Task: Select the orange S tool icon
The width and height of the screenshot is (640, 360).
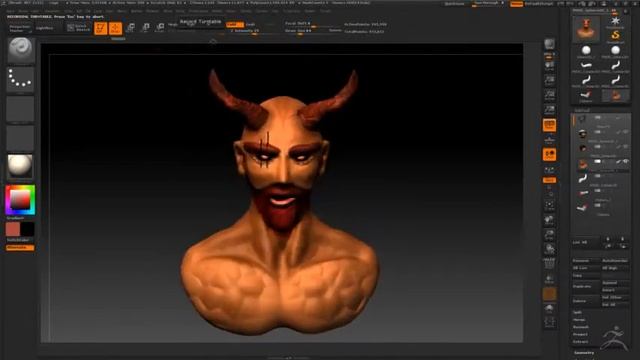Action: (615, 36)
